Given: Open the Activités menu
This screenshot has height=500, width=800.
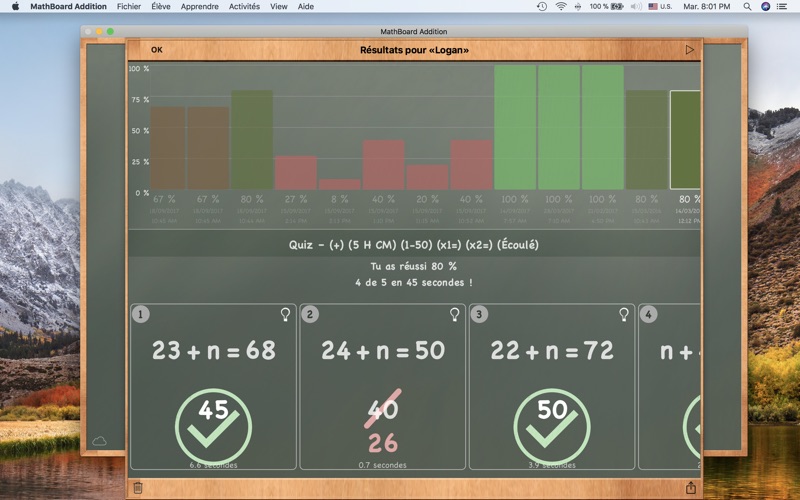Looking at the screenshot, I should pos(244,7).
